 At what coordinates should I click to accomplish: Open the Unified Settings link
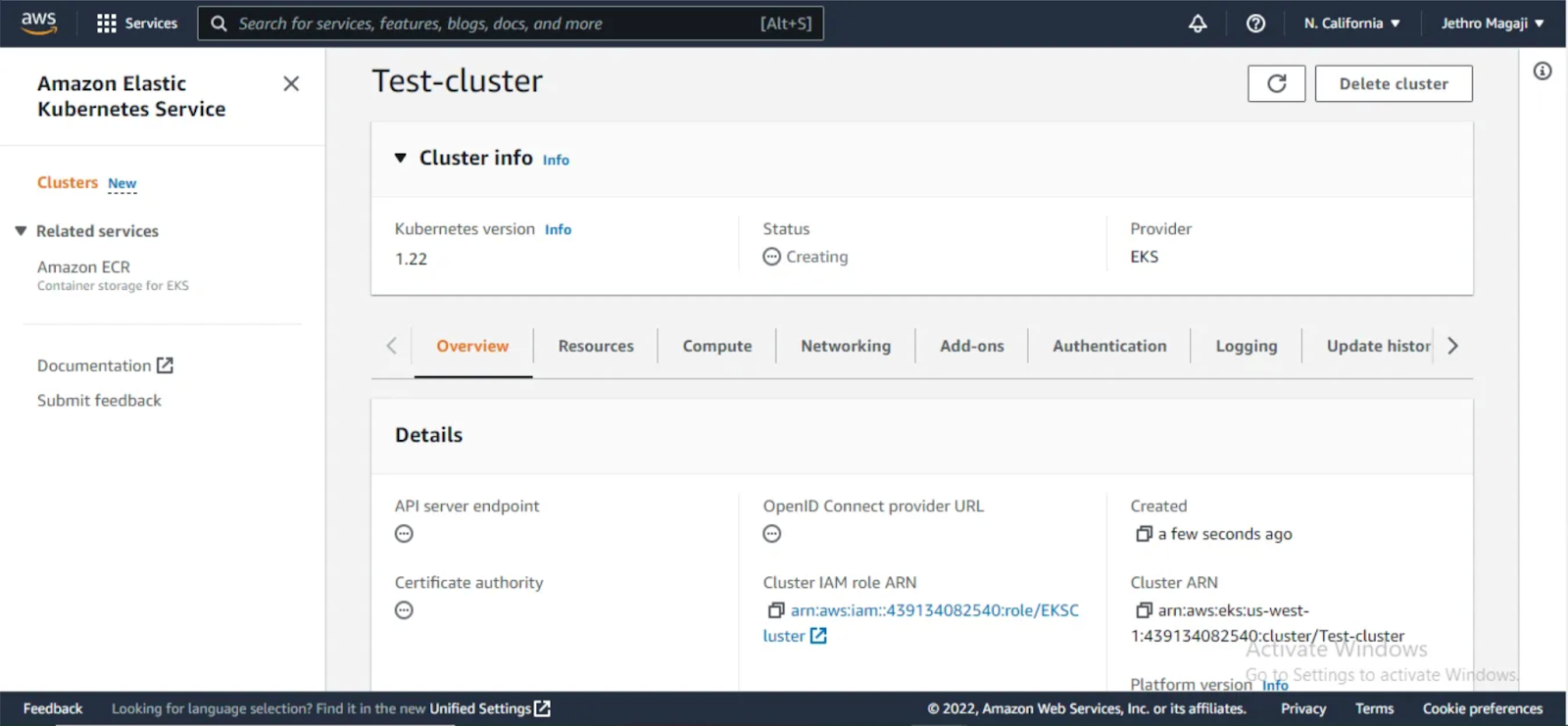click(480, 708)
